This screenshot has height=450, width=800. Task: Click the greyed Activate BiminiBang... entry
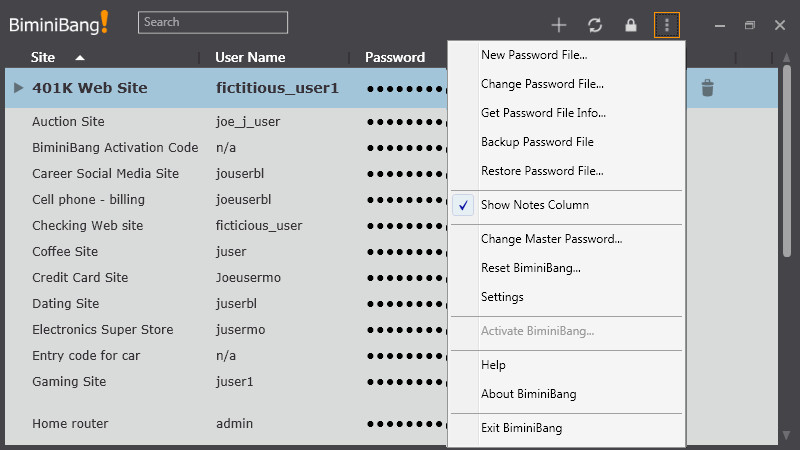537,331
